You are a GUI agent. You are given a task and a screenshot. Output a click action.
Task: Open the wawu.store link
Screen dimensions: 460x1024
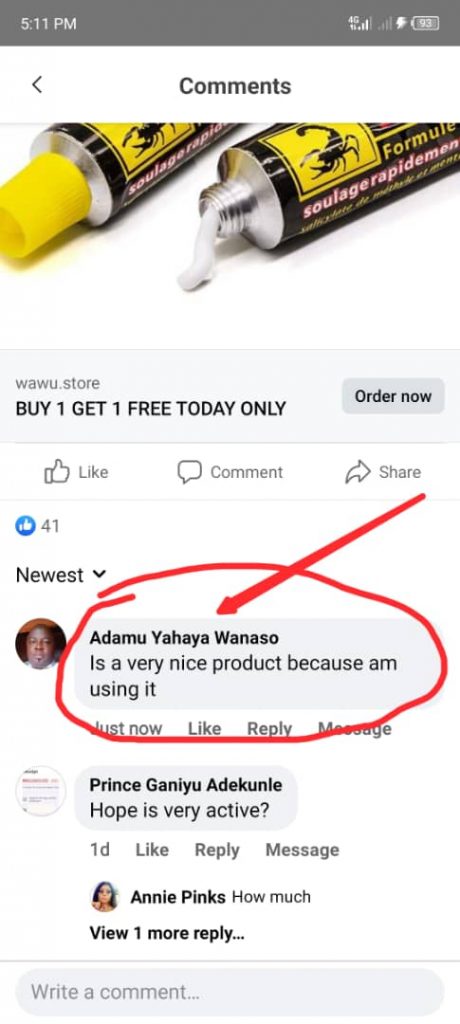(x=58, y=383)
